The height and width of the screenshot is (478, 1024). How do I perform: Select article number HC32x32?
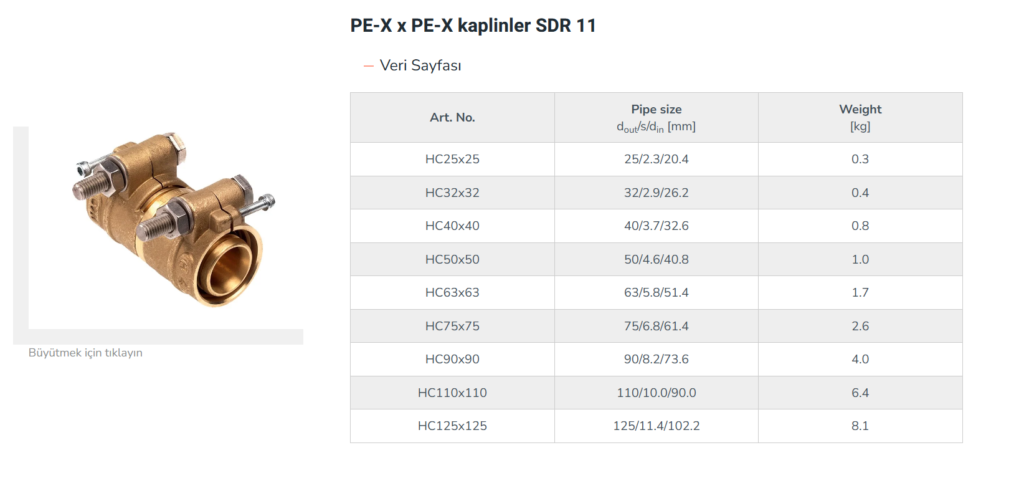click(452, 192)
